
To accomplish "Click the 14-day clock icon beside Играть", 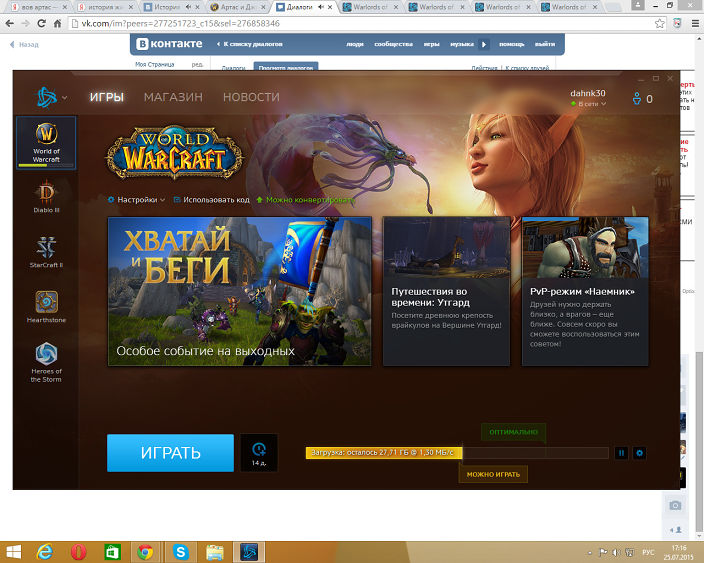I will (259, 452).
